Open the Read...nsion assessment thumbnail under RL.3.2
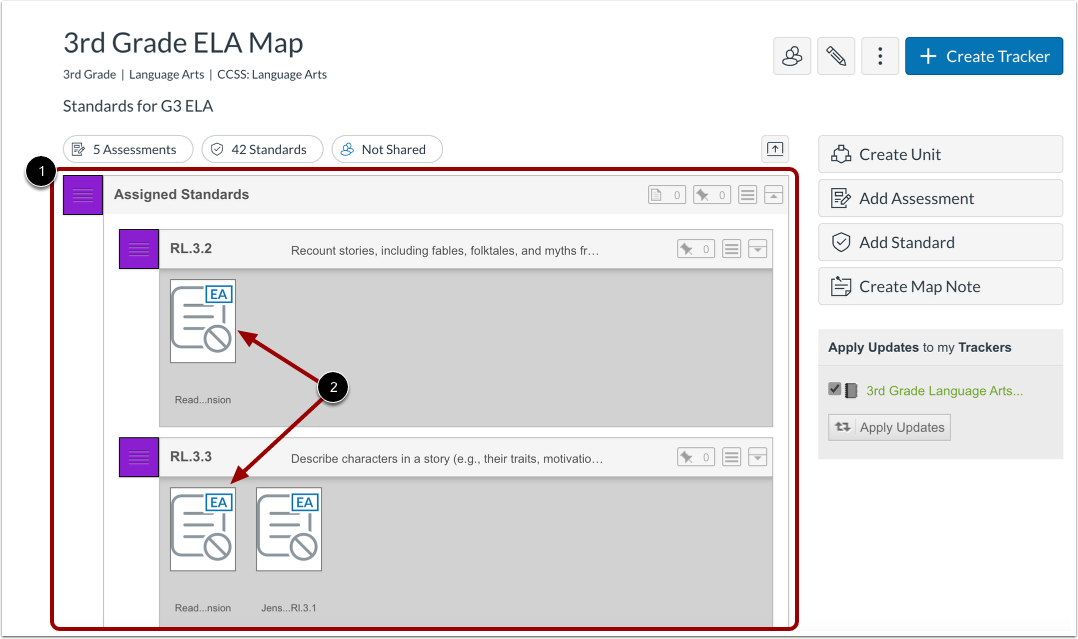This screenshot has height=639, width=1078. [203, 321]
